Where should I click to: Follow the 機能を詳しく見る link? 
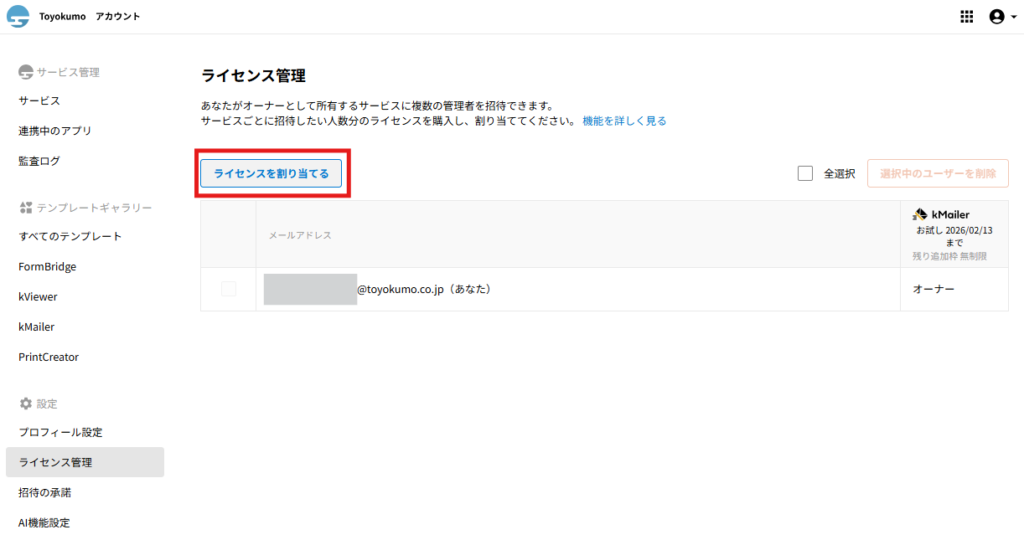[624, 121]
